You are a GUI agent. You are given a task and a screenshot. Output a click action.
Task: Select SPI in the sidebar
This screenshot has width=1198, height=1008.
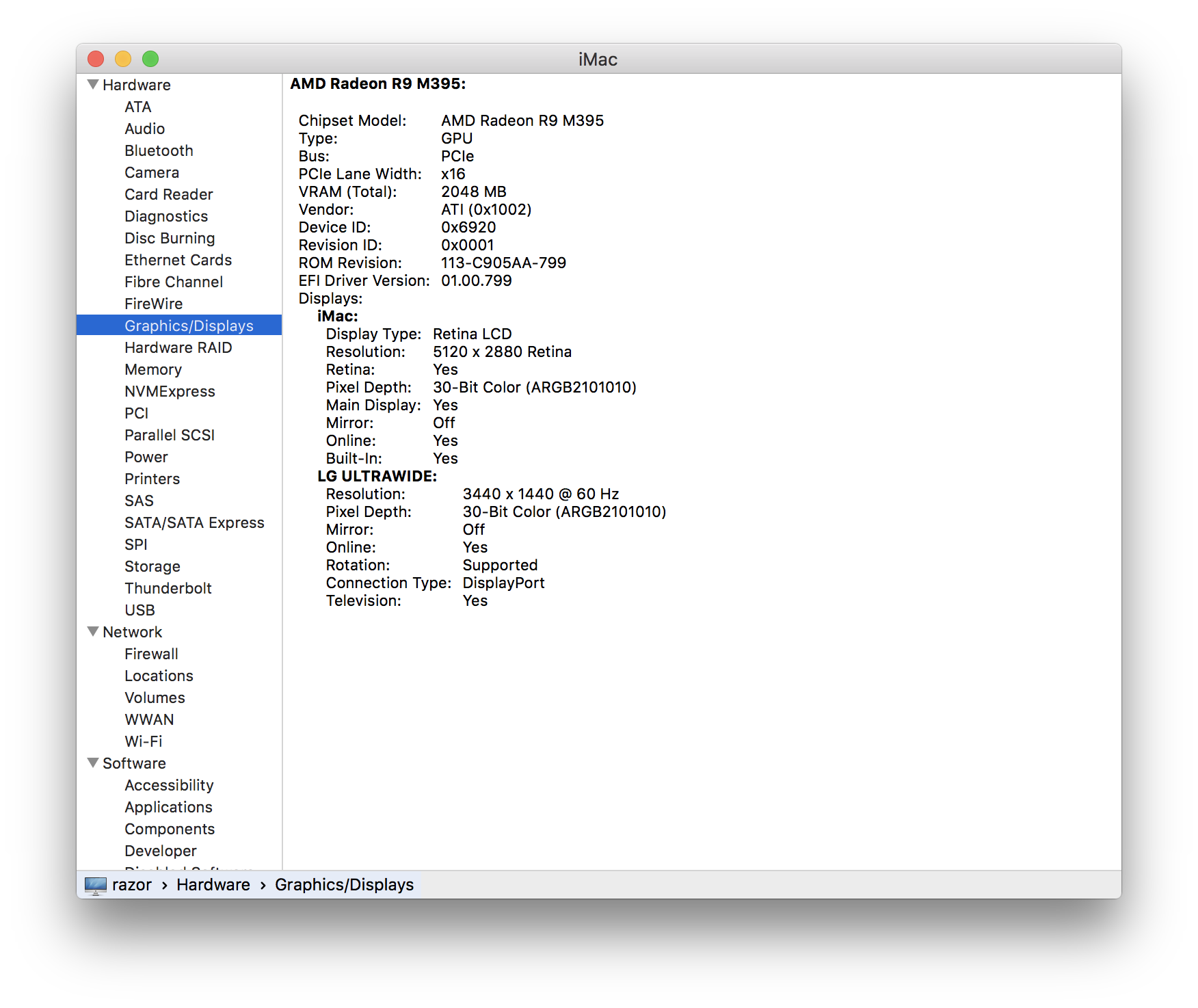[x=136, y=544]
